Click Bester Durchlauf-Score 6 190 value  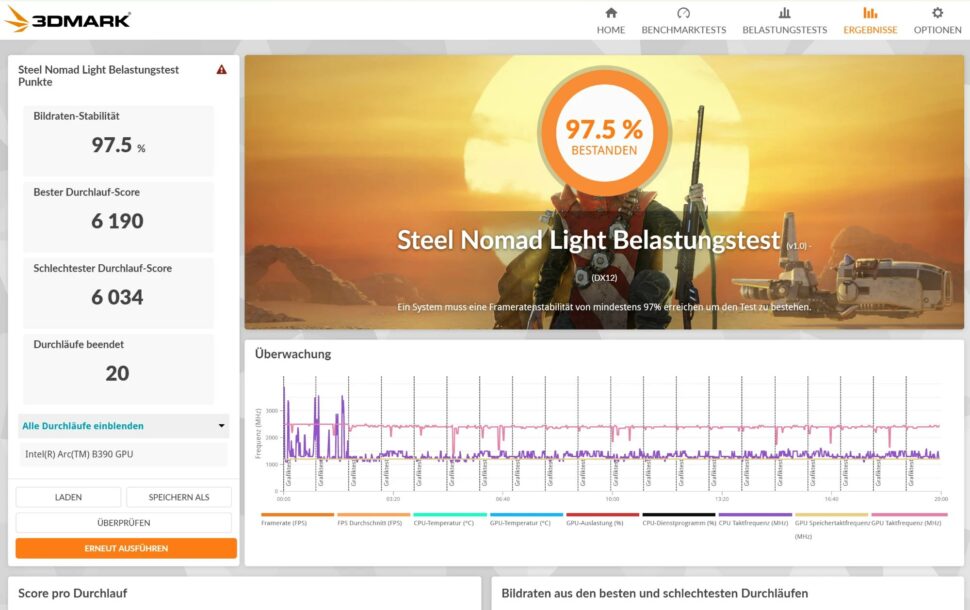click(118, 221)
